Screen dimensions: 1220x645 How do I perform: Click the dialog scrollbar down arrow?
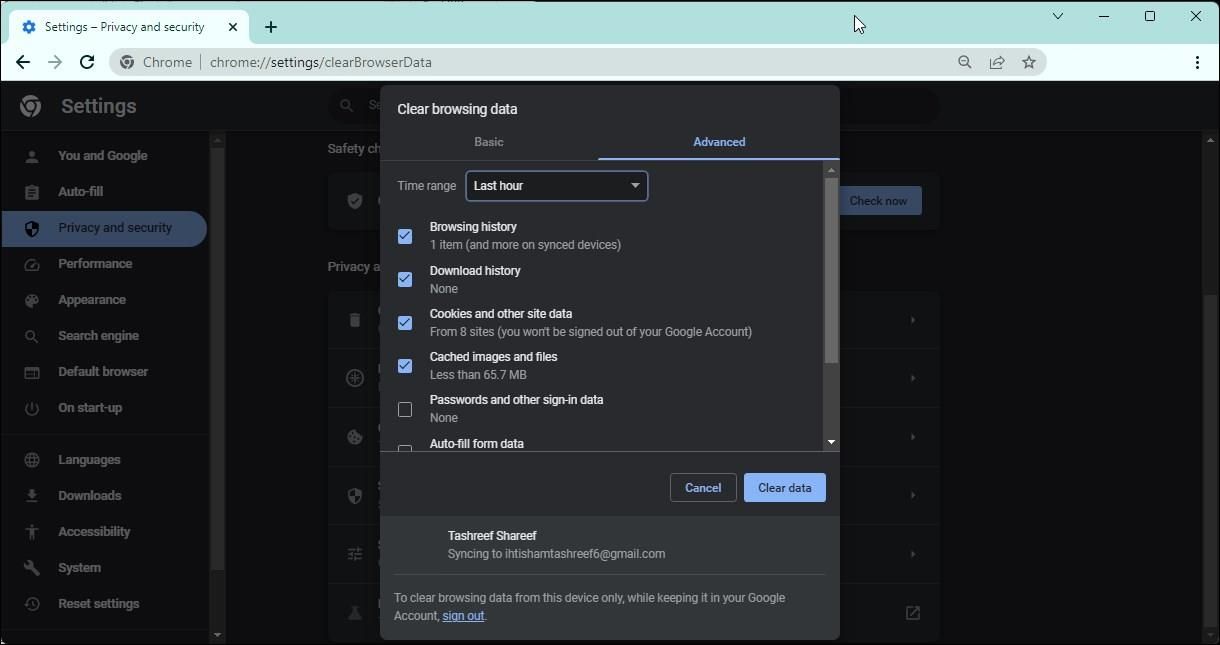coord(831,441)
